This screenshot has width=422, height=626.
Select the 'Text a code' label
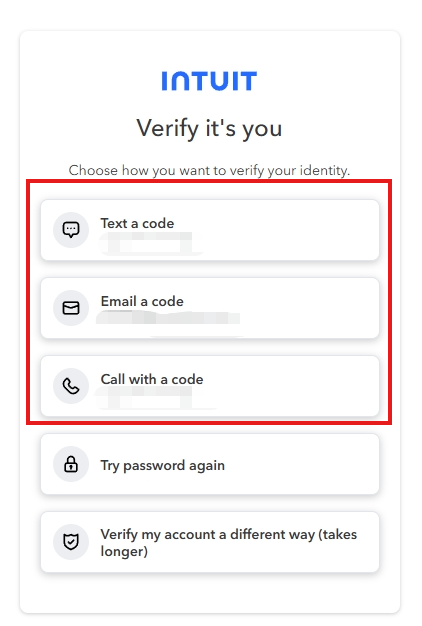pos(137,223)
